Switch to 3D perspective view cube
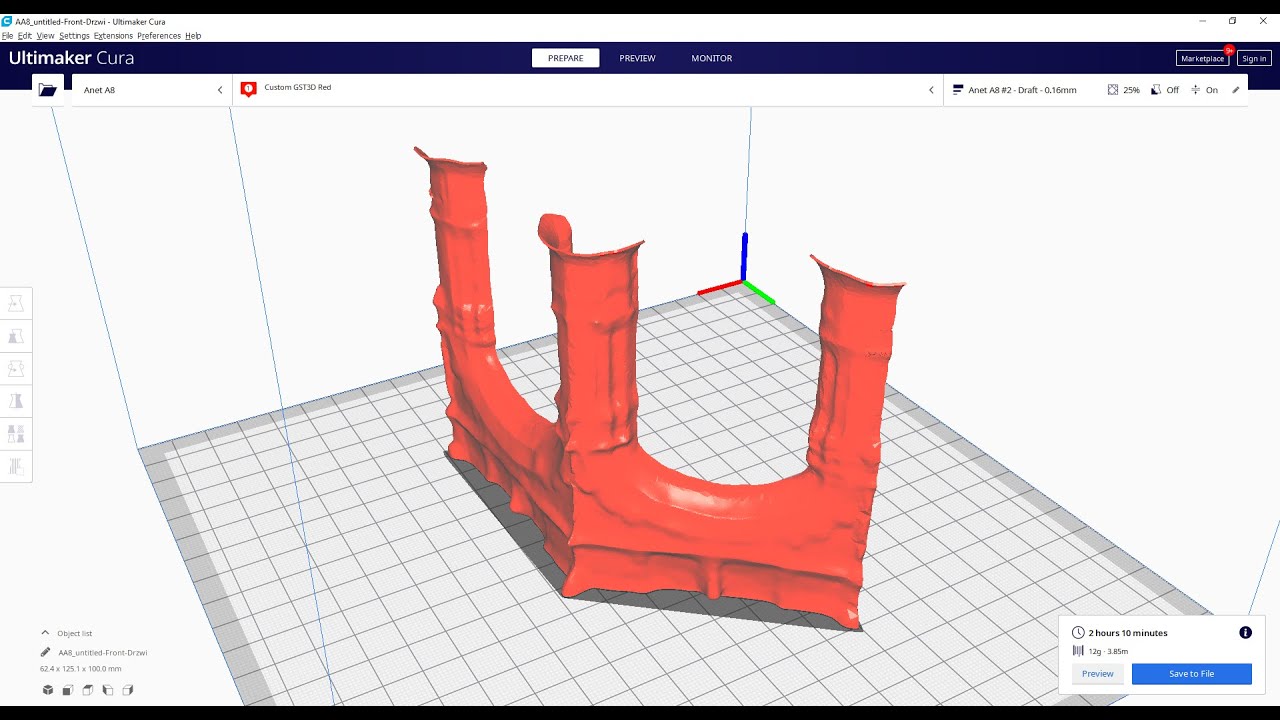Image resolution: width=1280 pixels, height=720 pixels. pos(47,690)
